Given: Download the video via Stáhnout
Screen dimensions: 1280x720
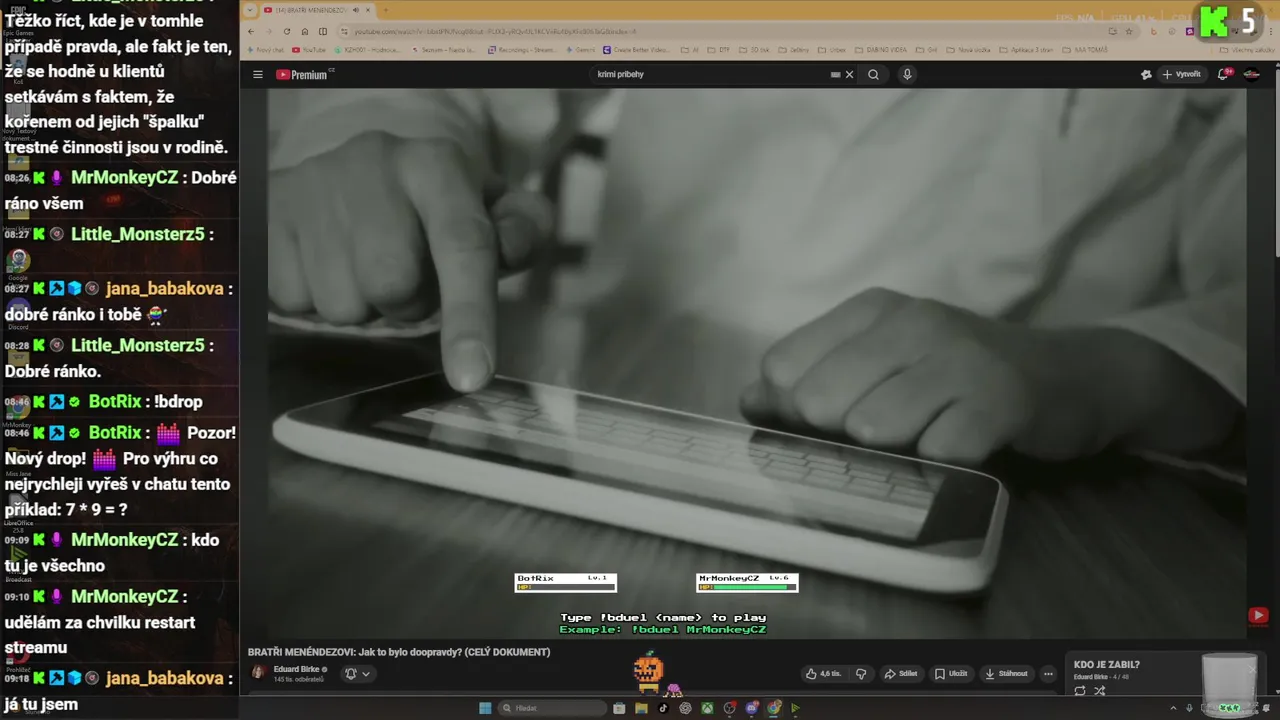Looking at the screenshot, I should pyautogui.click(x=1005, y=674).
